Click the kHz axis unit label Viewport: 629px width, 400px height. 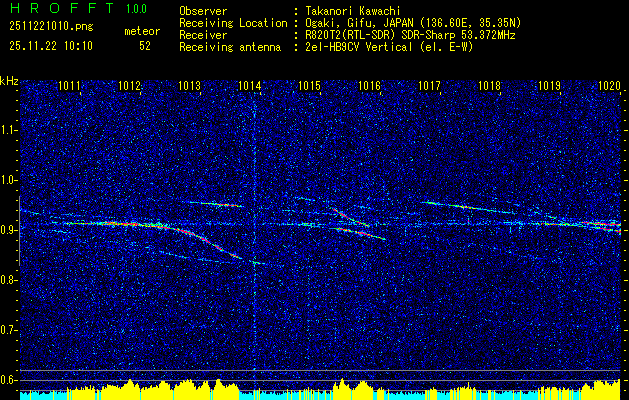(x=9, y=81)
